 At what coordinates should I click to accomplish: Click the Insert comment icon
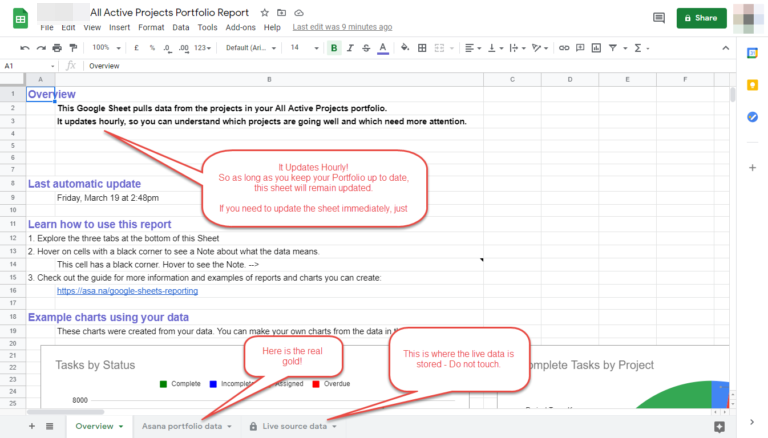(580, 48)
